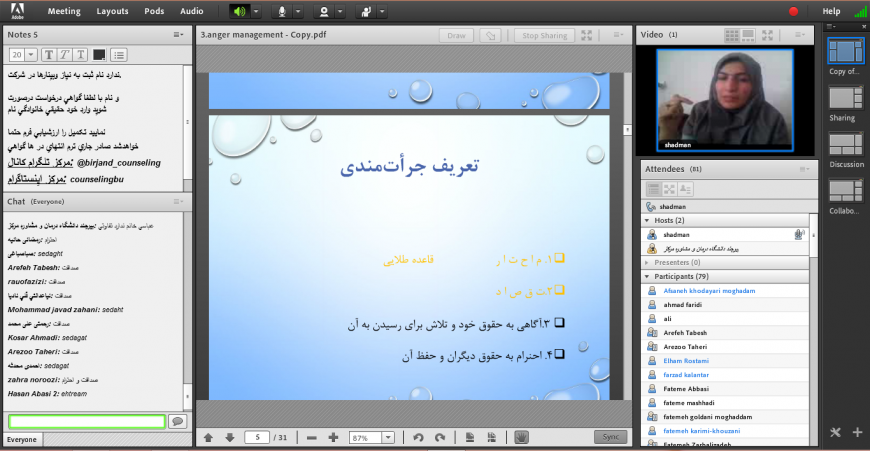Toggle Share pod full screen

coord(586,35)
